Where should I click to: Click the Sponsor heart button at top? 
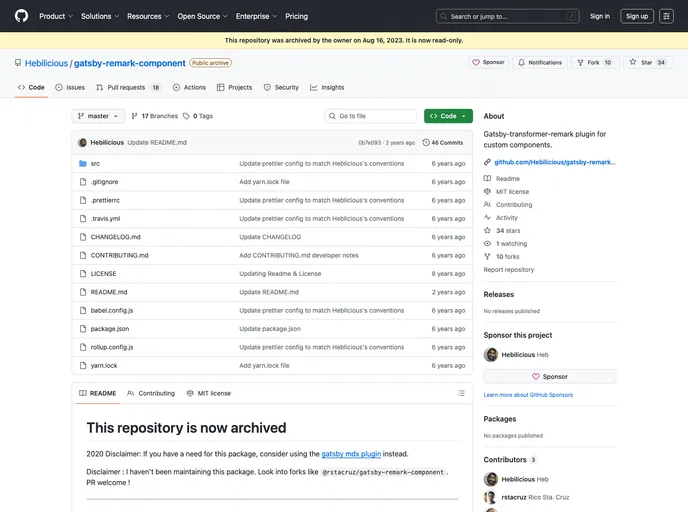click(488, 62)
